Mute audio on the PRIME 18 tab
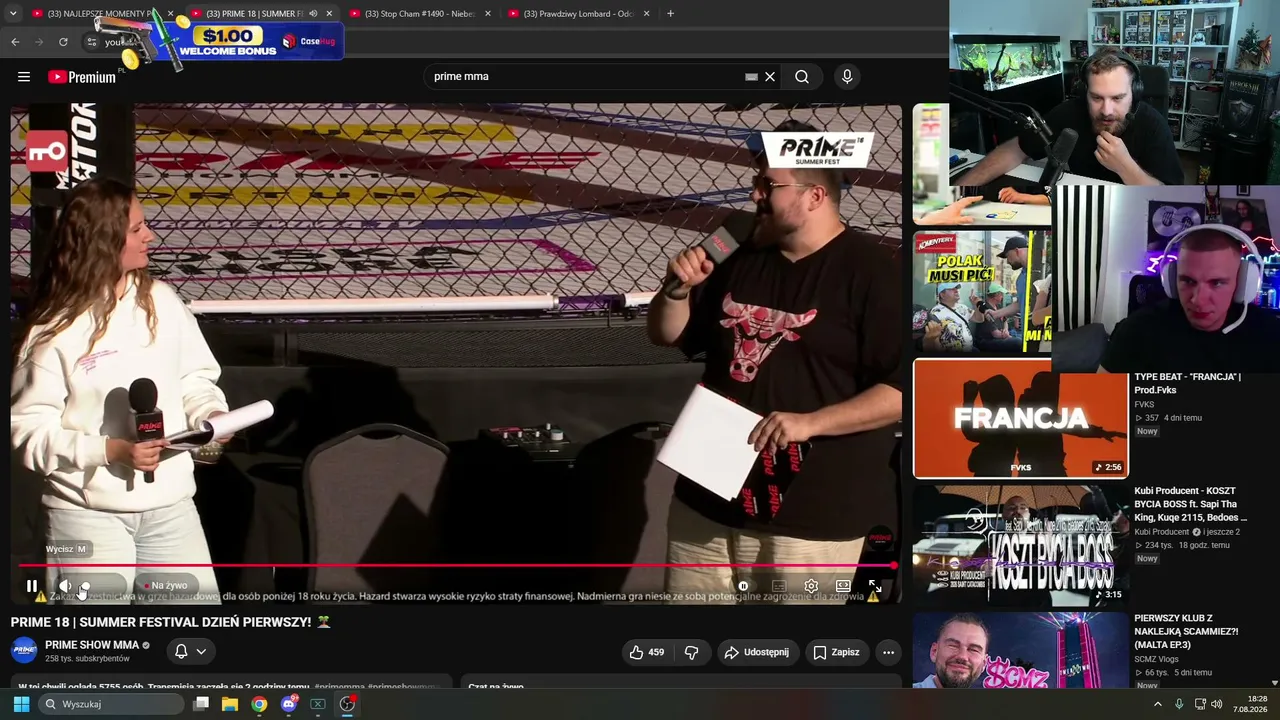Image resolution: width=1280 pixels, height=720 pixels. coord(313,14)
